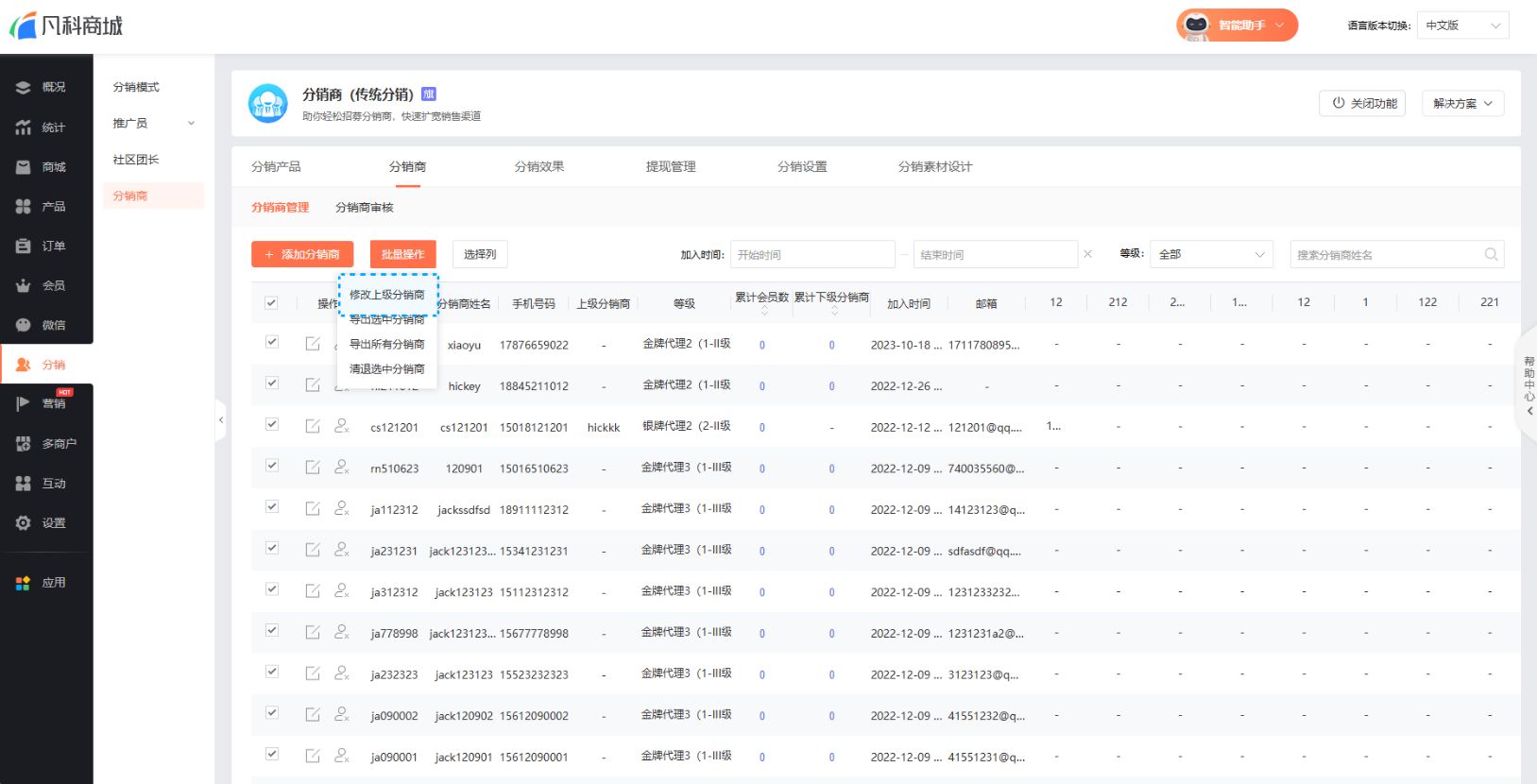Open the 会员 members sidebar item
The height and width of the screenshot is (784, 1537).
(x=41, y=285)
